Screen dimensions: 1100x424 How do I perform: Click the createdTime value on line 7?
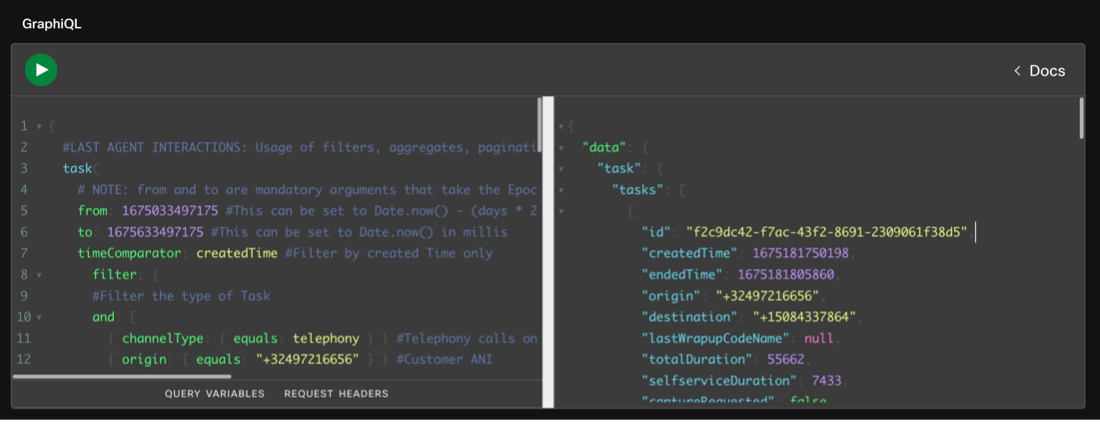(x=236, y=253)
